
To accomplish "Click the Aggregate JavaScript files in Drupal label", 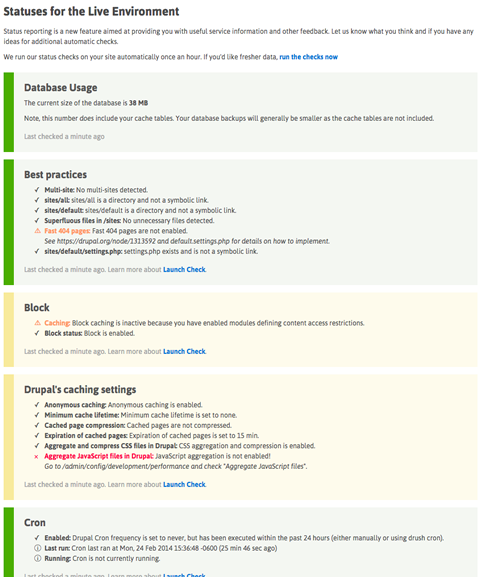I will click(x=99, y=456).
